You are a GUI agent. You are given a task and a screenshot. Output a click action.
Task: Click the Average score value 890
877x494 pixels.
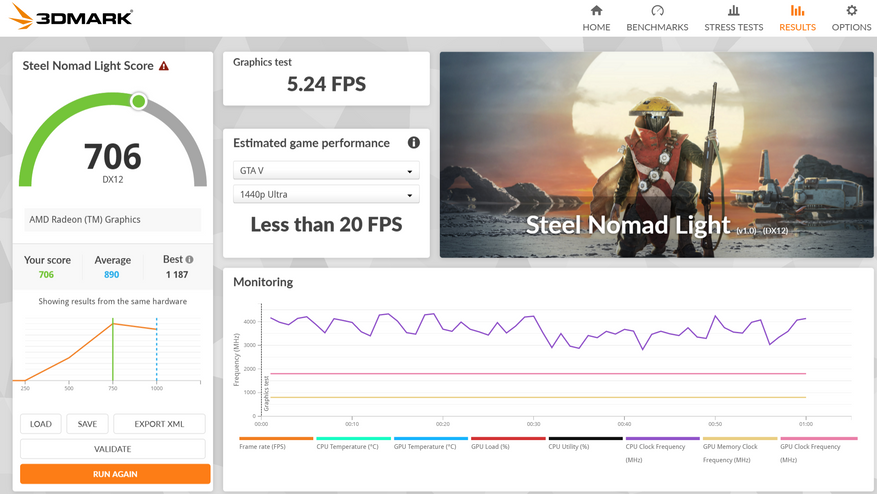click(x=111, y=275)
